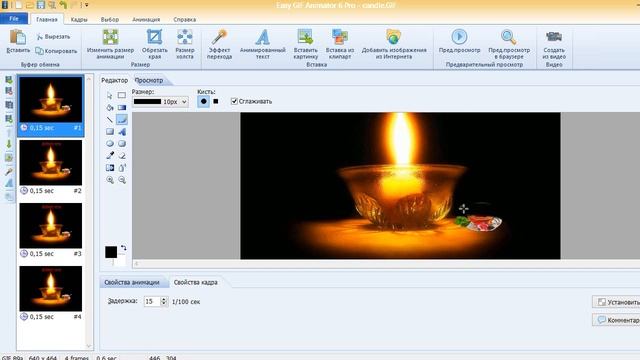This screenshot has width=640, height=360.
Task: Select the eraser tool
Action: tap(122, 156)
